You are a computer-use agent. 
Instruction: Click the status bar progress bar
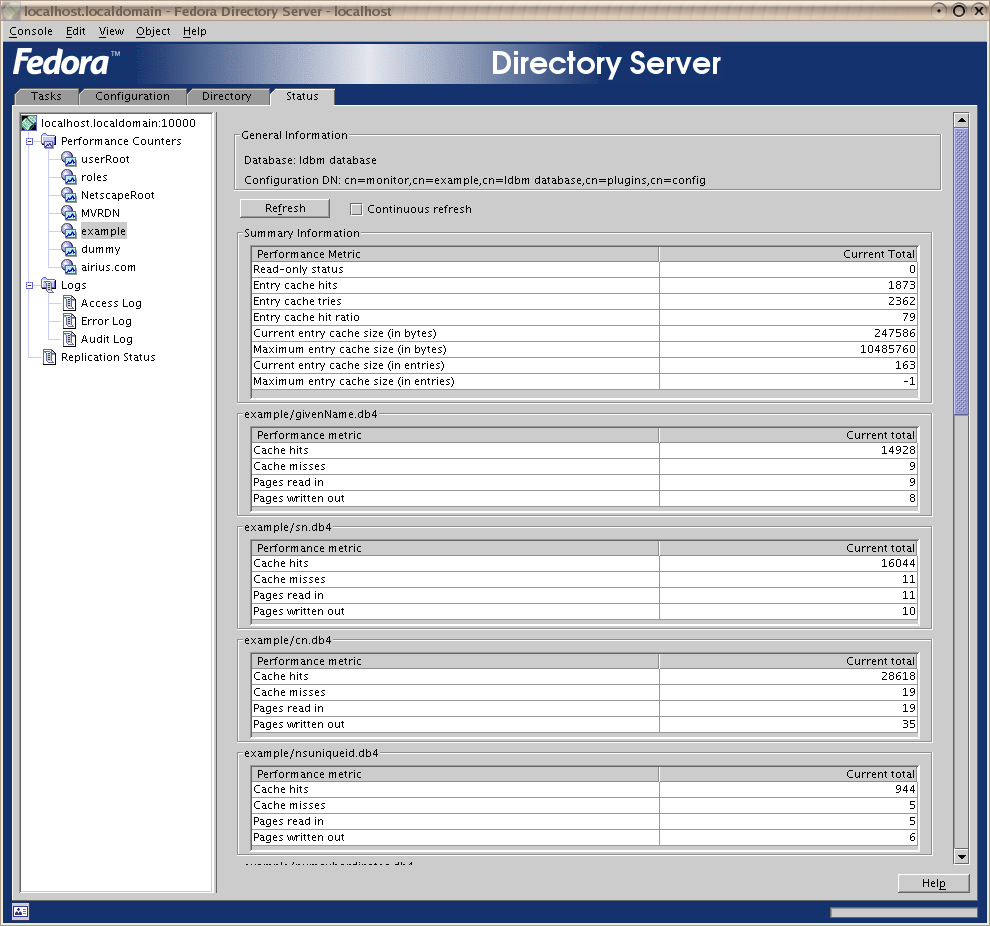pyautogui.click(x=904, y=912)
